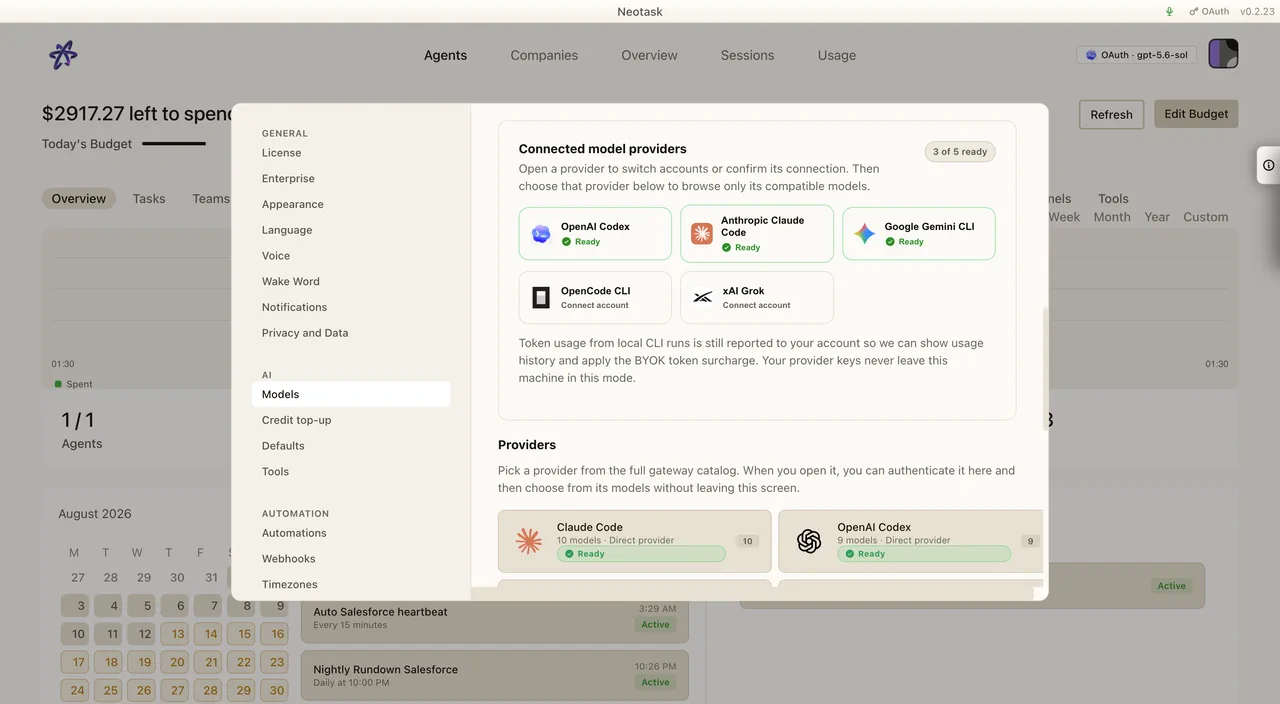Click the Today's Budget progress bar
The image size is (1280, 704).
click(174, 144)
